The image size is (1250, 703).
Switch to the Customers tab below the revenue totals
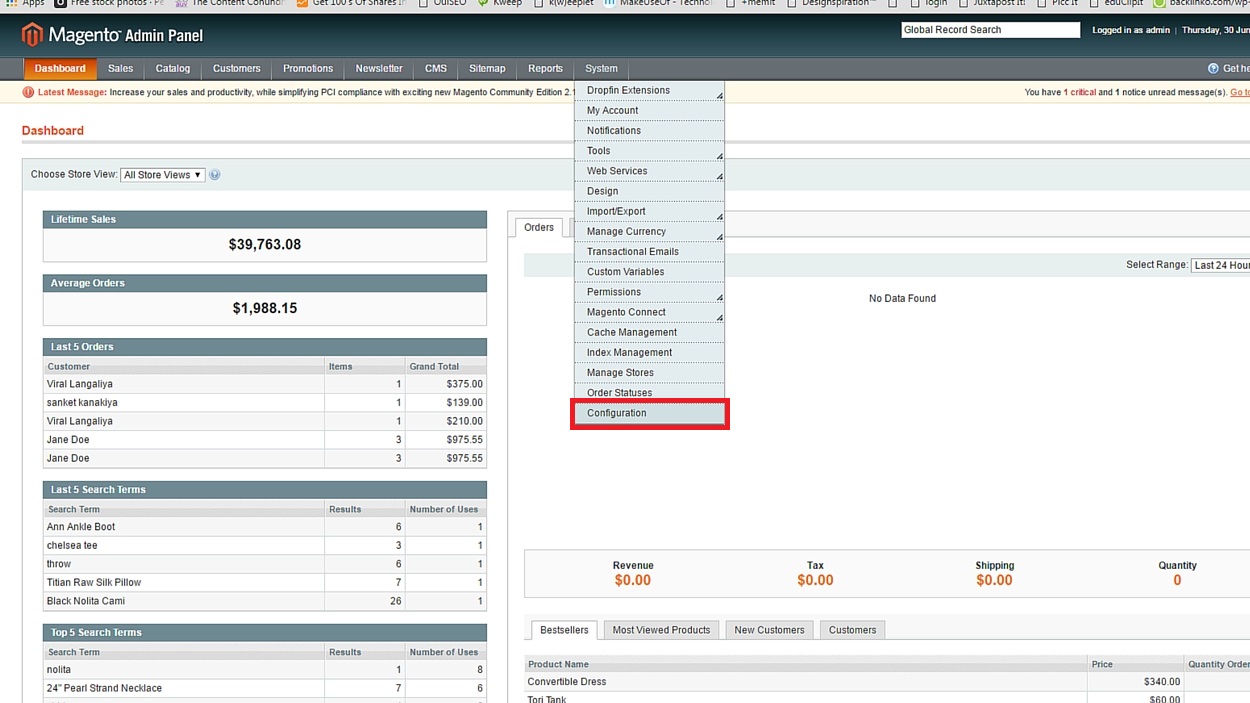coord(852,630)
